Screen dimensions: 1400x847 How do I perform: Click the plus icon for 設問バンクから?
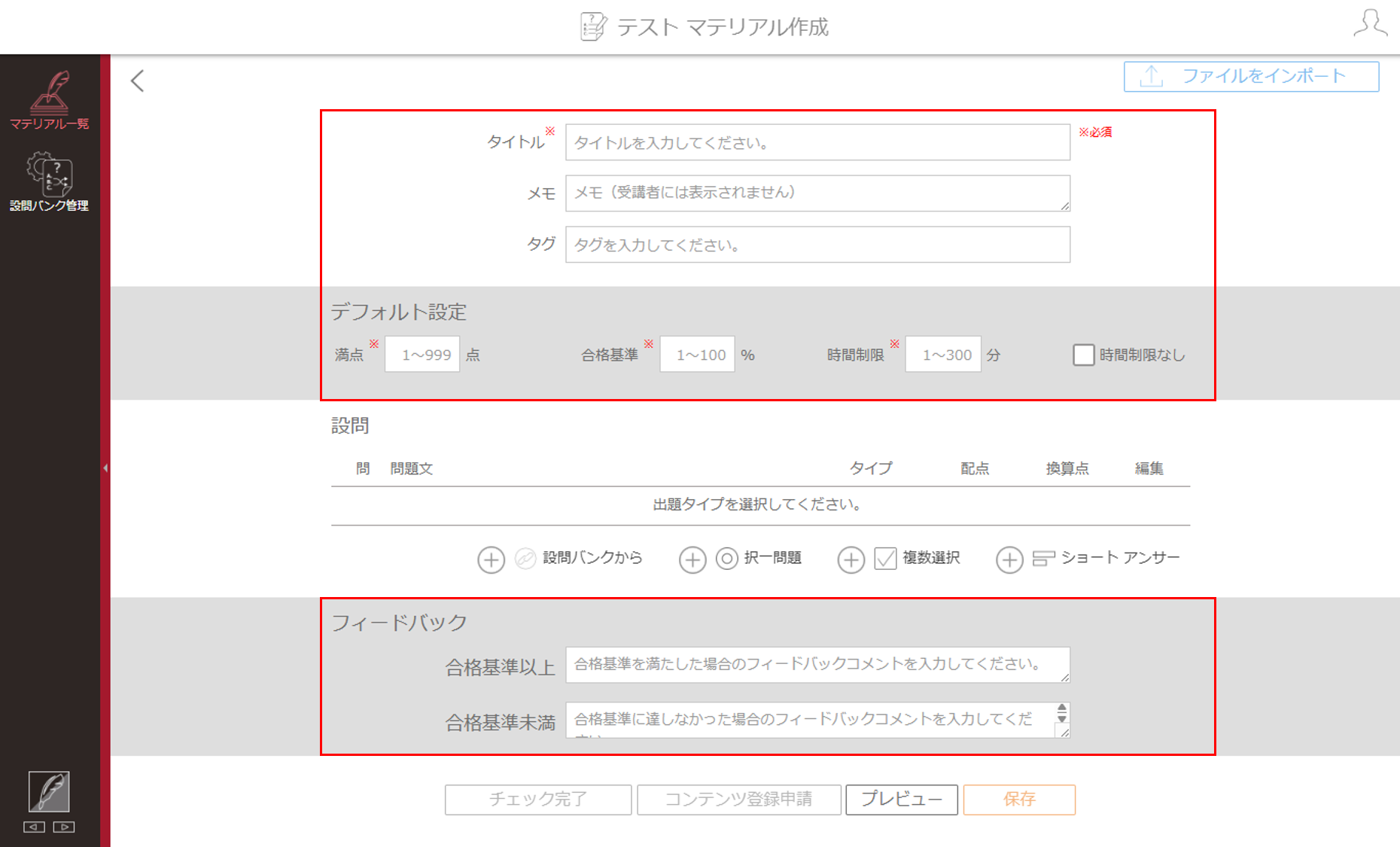[x=492, y=559]
